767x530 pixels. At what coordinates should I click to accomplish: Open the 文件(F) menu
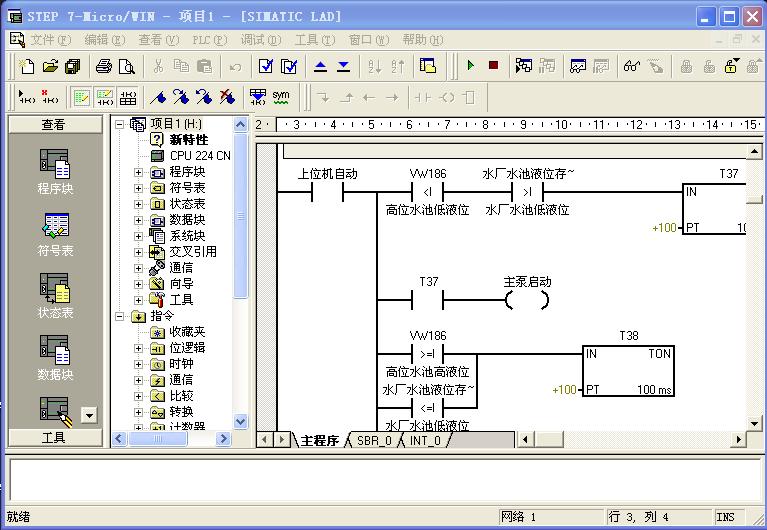point(51,40)
